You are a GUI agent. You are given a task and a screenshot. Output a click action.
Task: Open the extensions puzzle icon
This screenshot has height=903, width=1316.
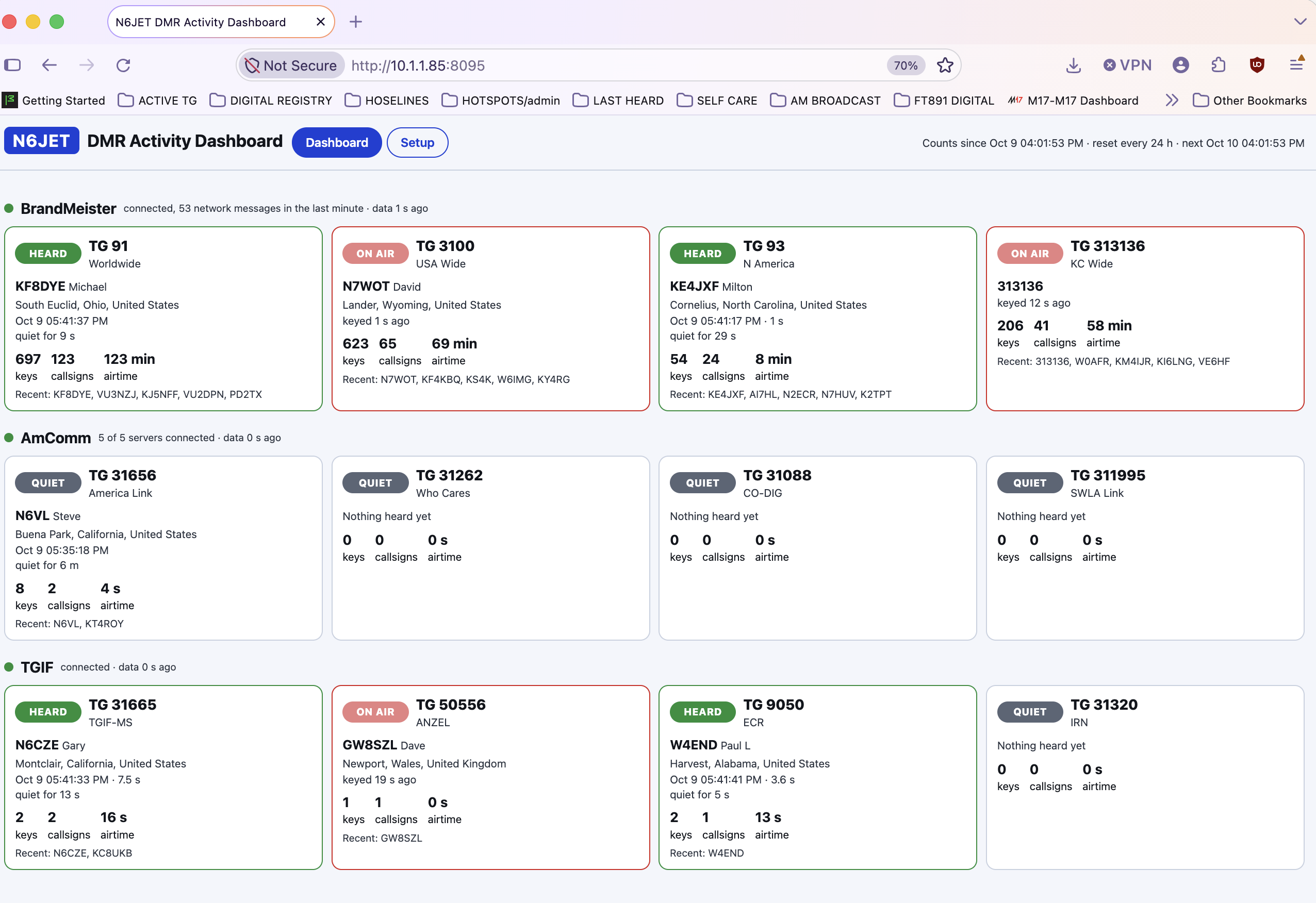click(1219, 65)
